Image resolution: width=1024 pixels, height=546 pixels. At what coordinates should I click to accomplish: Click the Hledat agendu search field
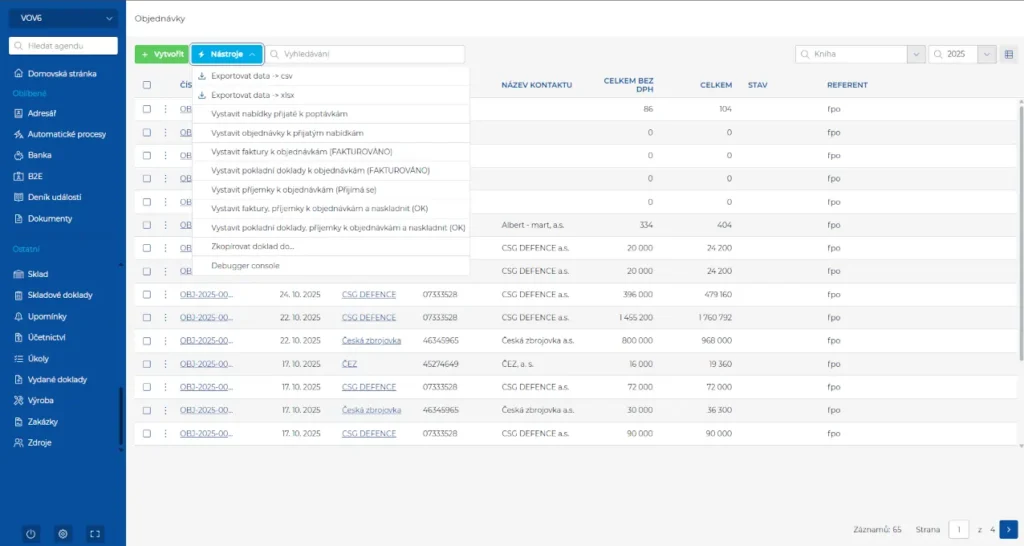pyautogui.click(x=62, y=46)
